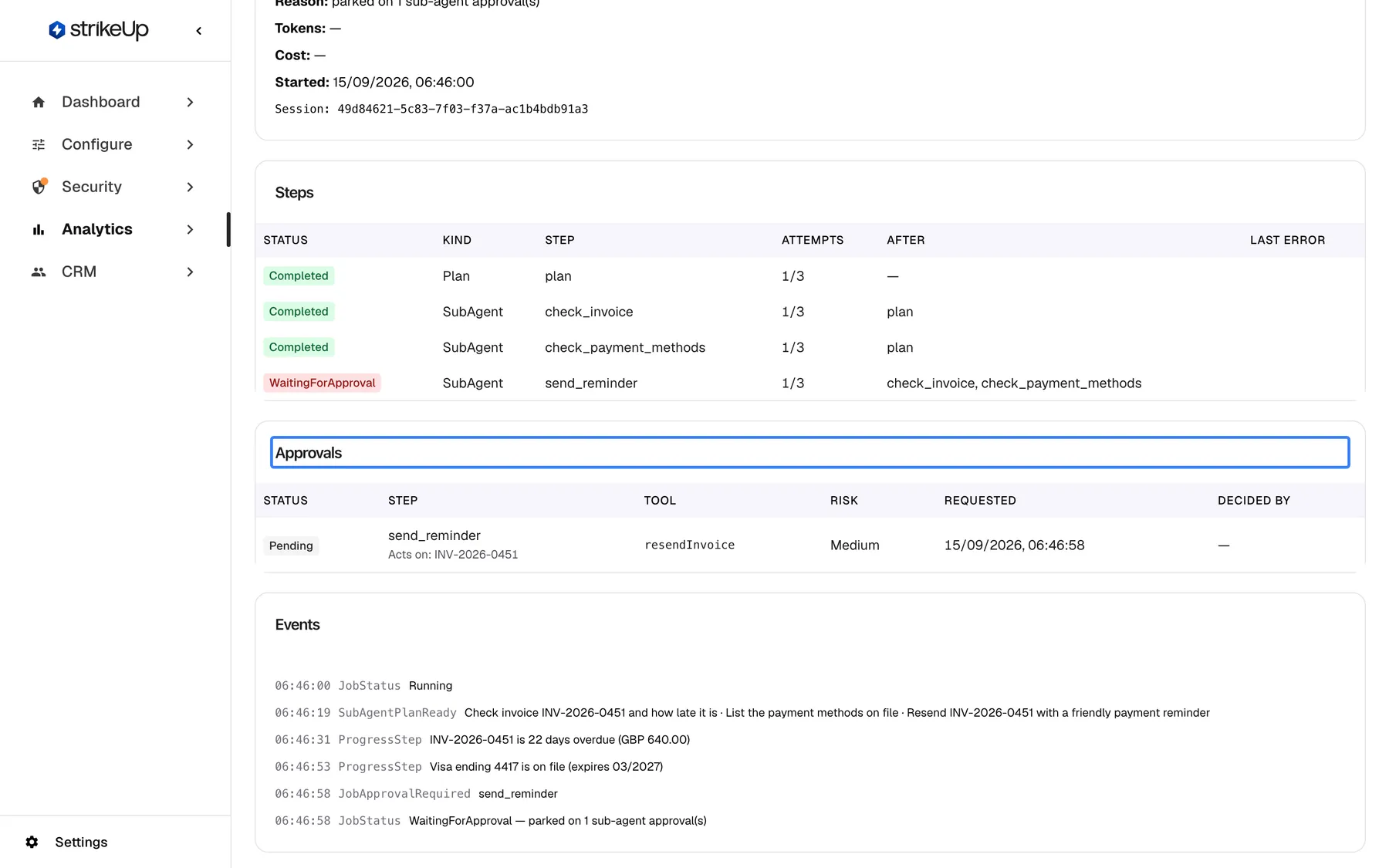Screen dimensions: 1389x868
Task: Click the WaitingForApproval status badge
Action: coord(322,383)
